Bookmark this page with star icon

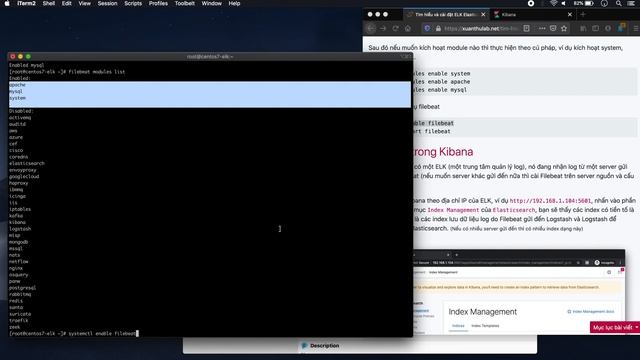pos(564,28)
